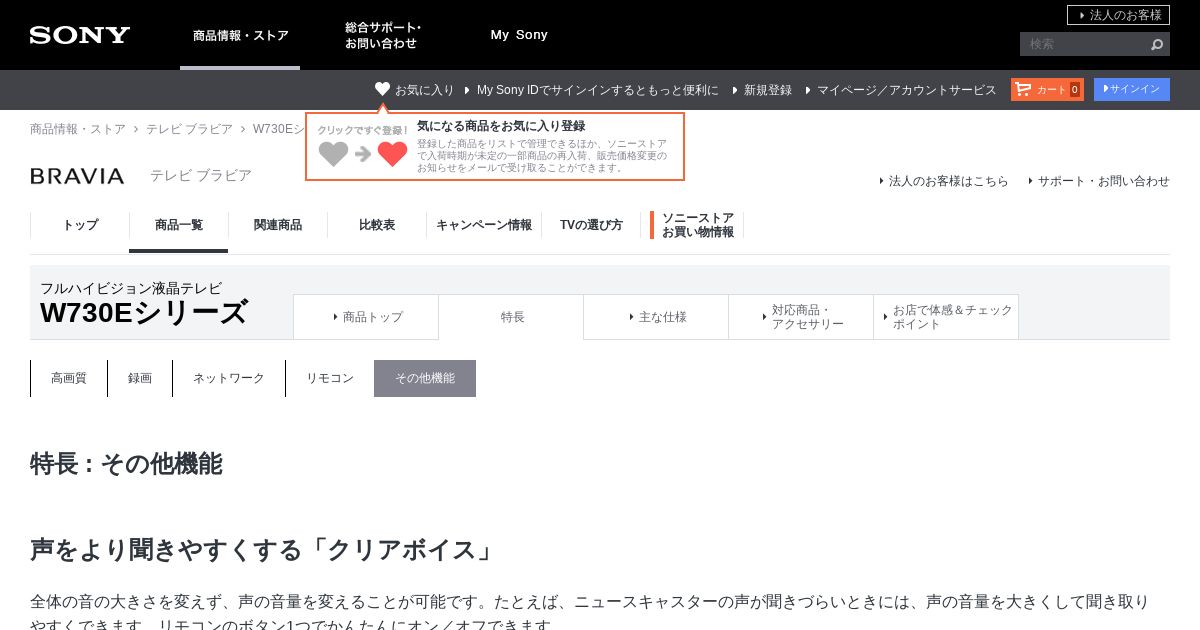
Task: Select 比較表 tab
Action: pos(377,225)
